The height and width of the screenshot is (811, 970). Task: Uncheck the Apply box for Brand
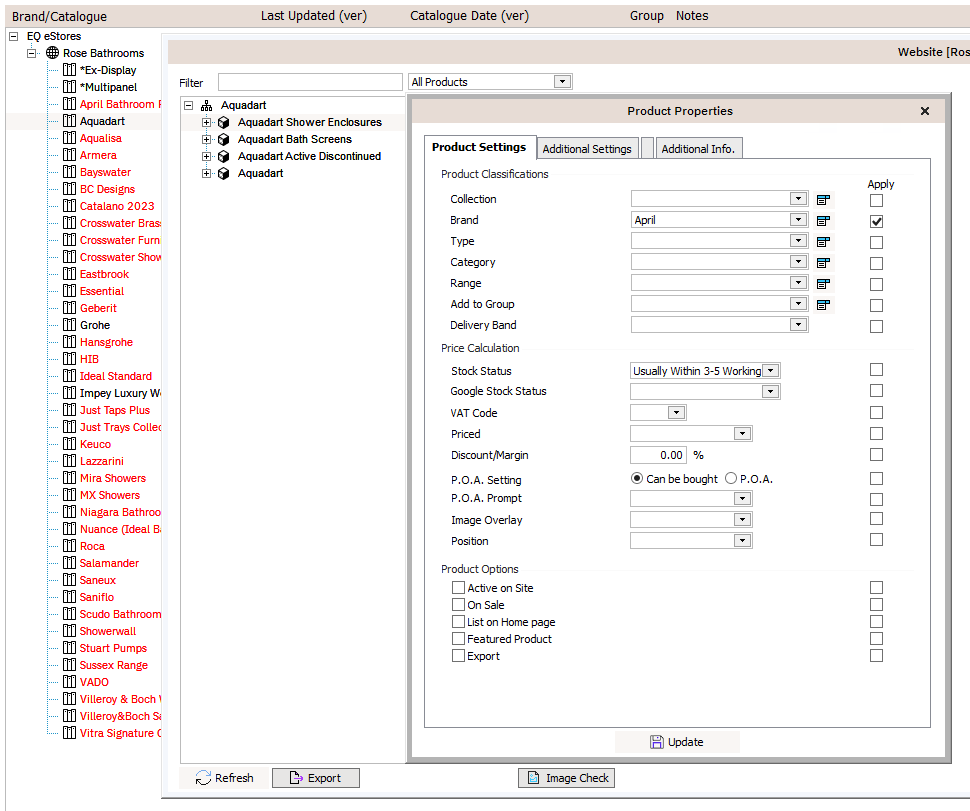[x=876, y=221]
